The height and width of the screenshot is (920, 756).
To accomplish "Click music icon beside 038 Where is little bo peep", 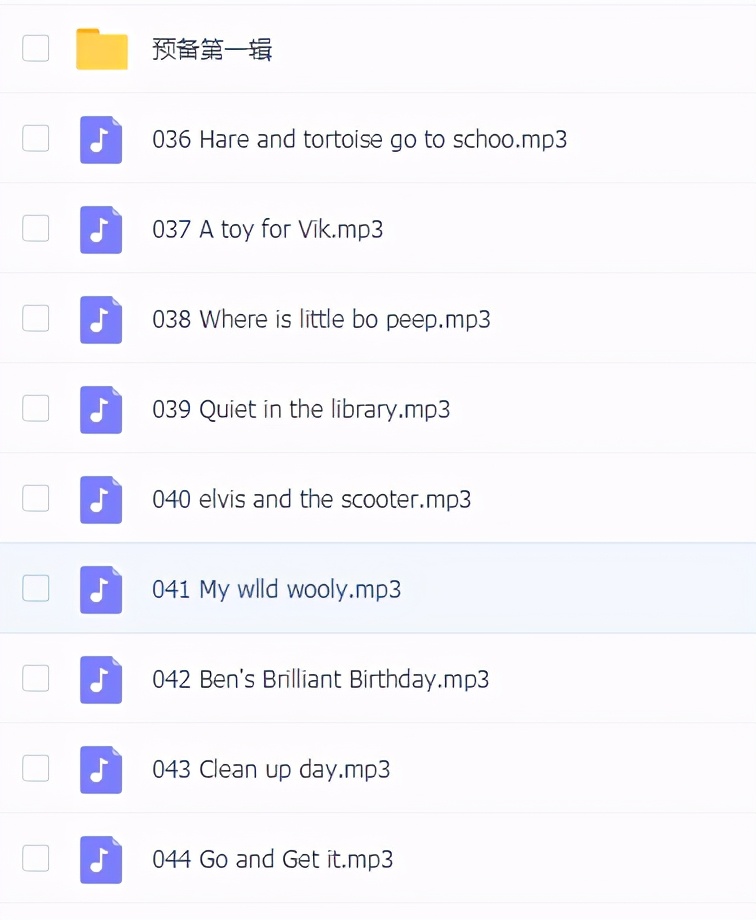I will pos(101,319).
